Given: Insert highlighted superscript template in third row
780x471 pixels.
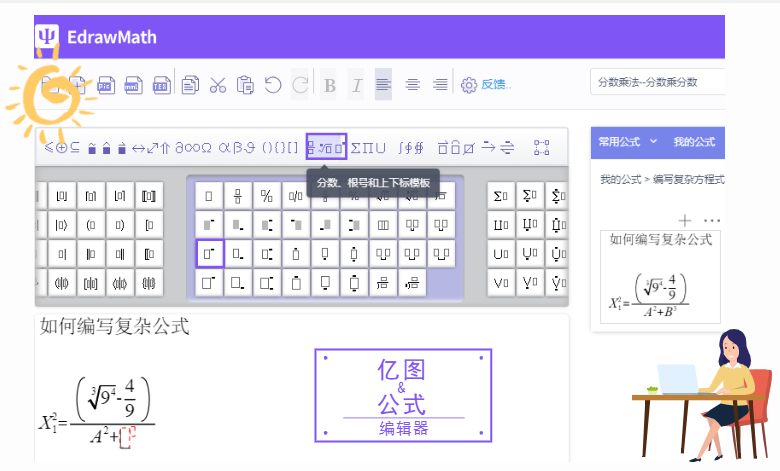Looking at the screenshot, I should (209, 254).
